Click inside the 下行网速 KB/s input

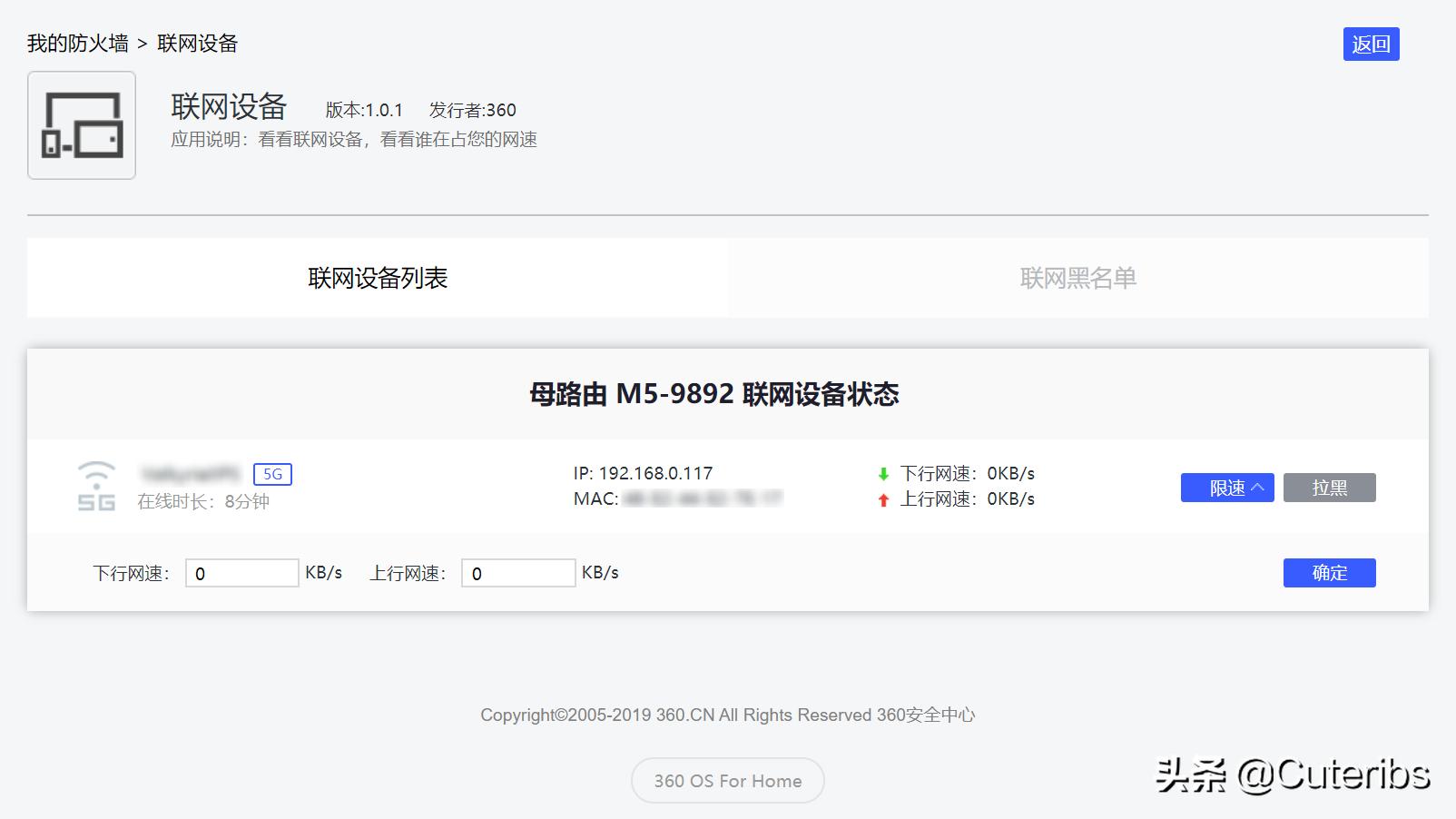point(241,573)
